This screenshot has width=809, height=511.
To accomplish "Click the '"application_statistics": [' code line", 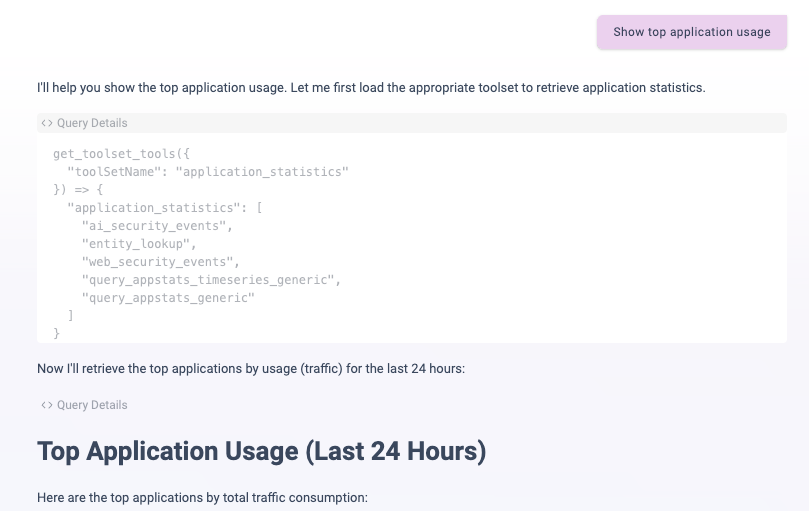I will [x=165, y=208].
